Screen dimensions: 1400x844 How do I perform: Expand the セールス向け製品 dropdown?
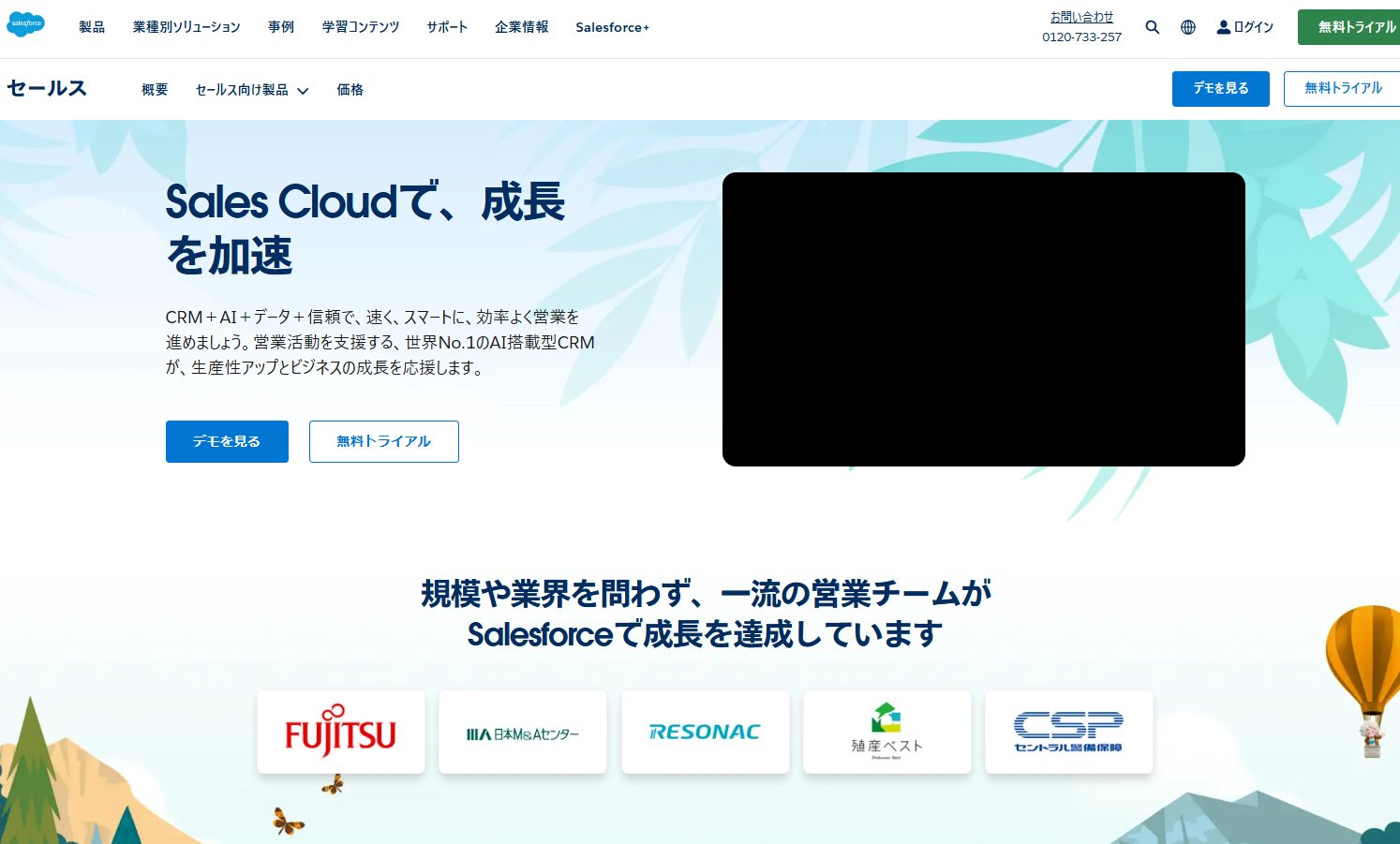[252, 90]
